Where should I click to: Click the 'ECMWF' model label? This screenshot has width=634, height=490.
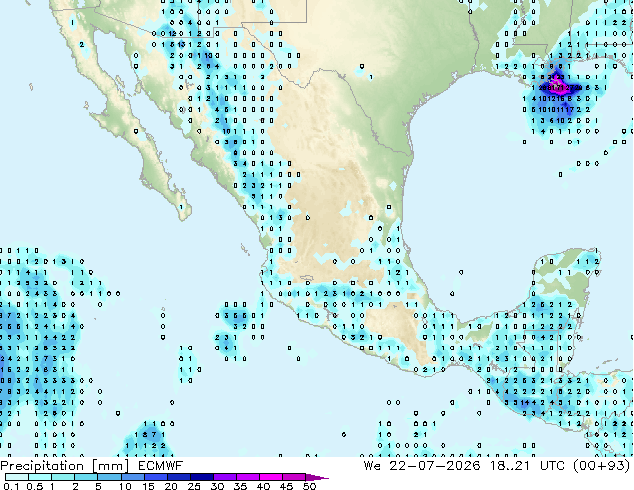click(161, 466)
